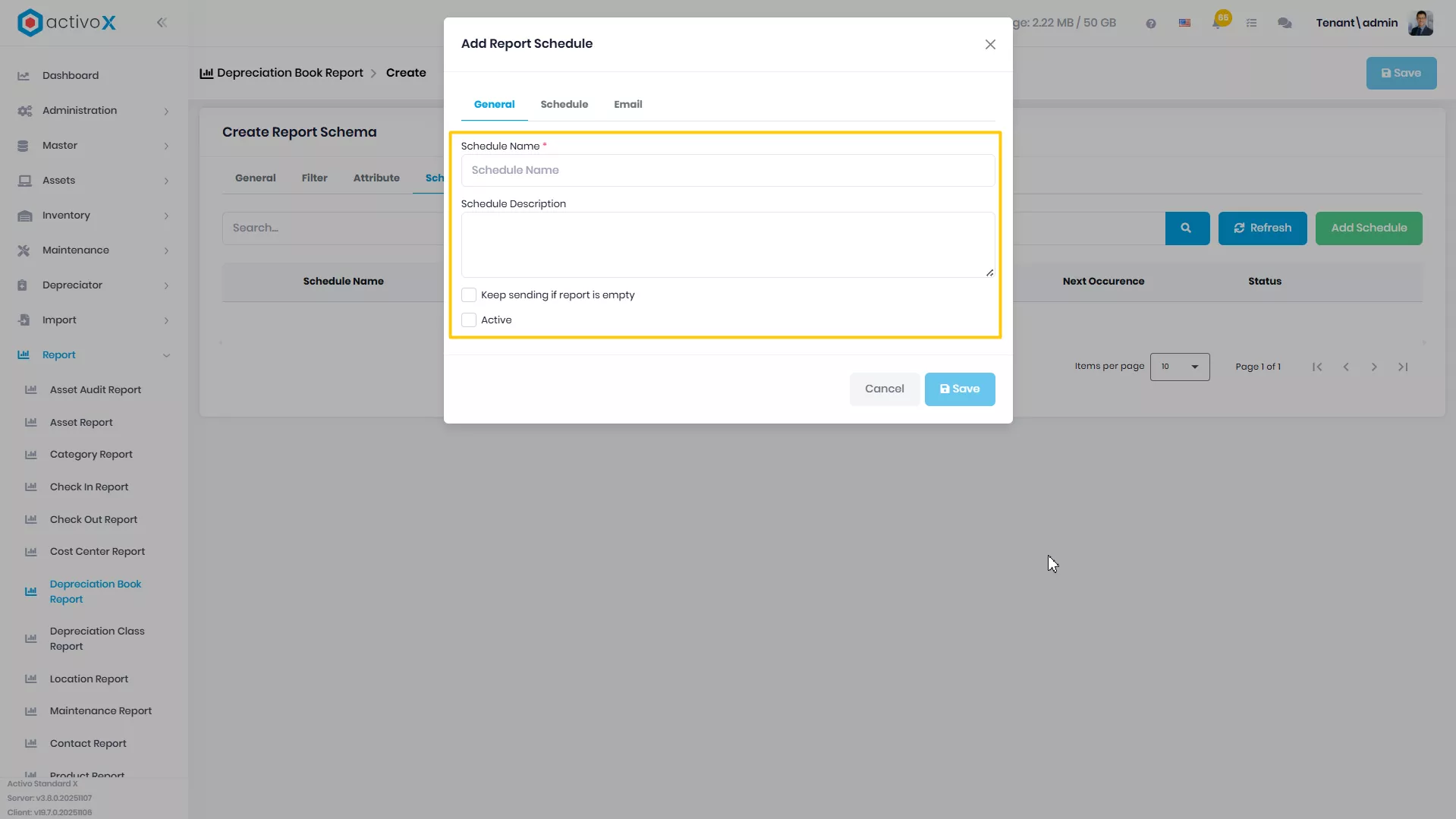
Task: Open Location Report in sidebar
Action: click(x=89, y=679)
